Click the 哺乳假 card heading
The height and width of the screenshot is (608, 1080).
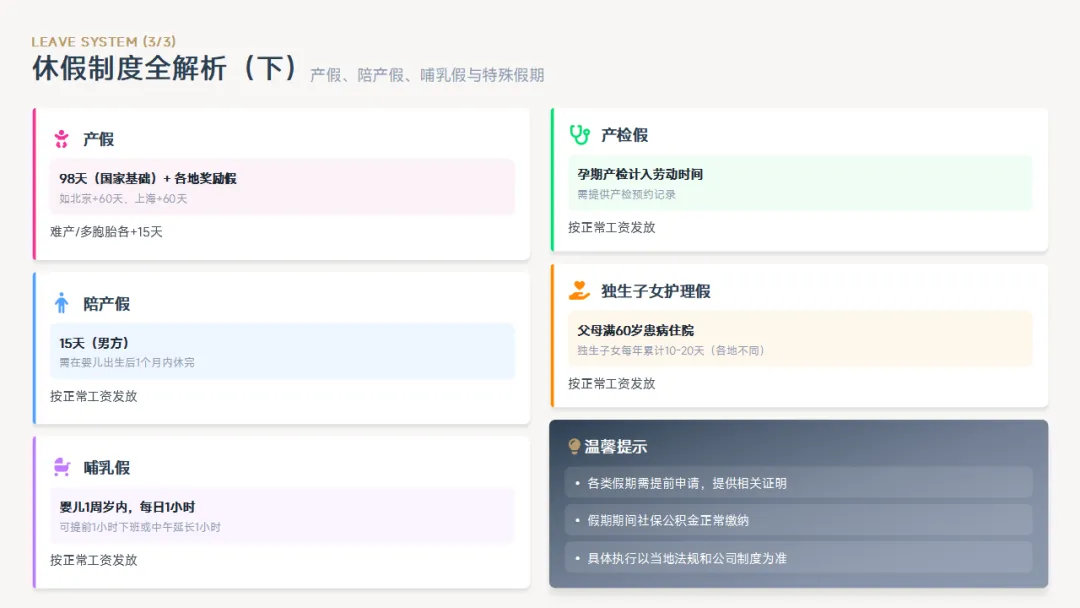pyautogui.click(x=107, y=467)
